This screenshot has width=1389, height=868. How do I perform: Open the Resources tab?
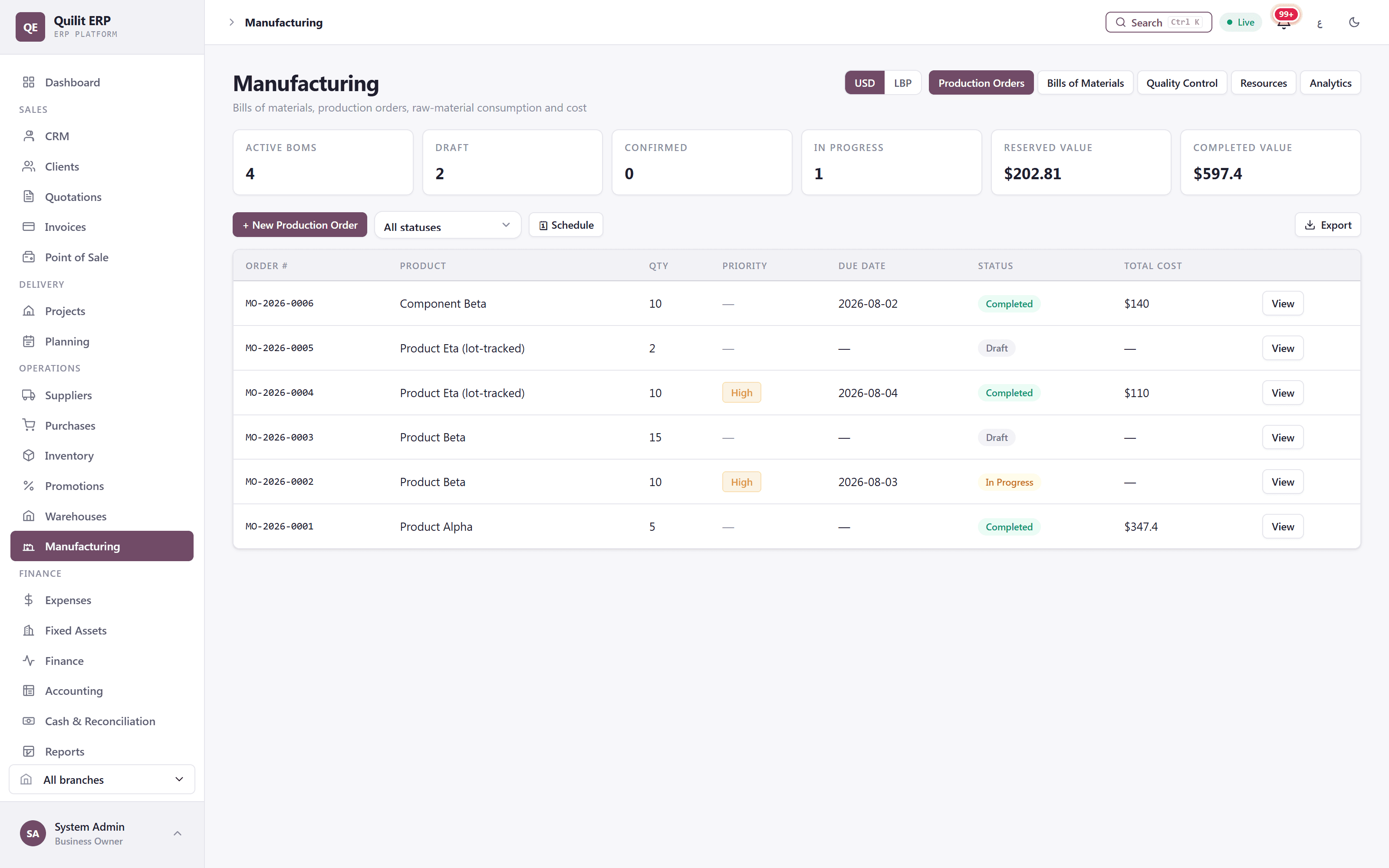click(1263, 82)
